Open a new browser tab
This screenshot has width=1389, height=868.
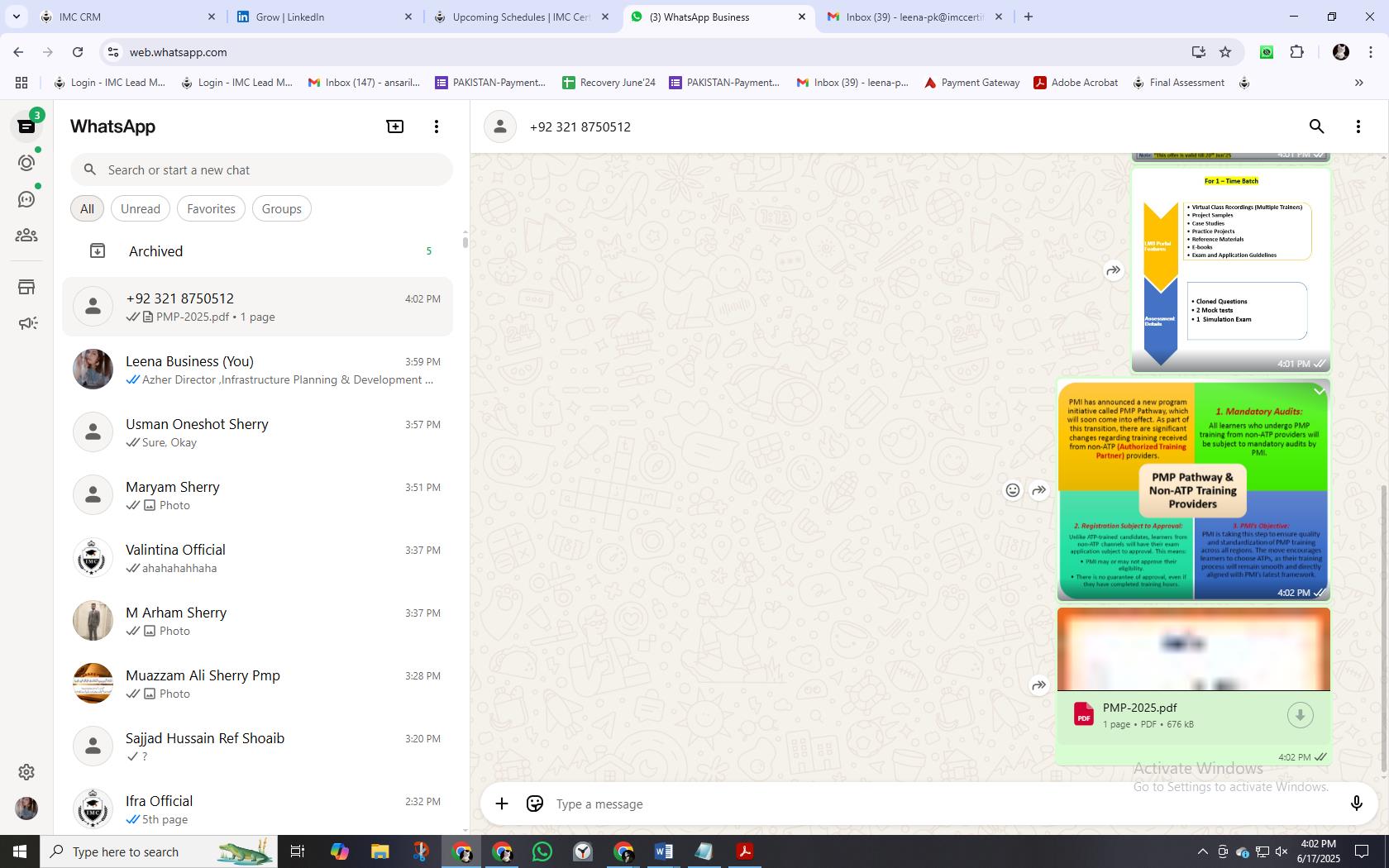tap(1029, 17)
